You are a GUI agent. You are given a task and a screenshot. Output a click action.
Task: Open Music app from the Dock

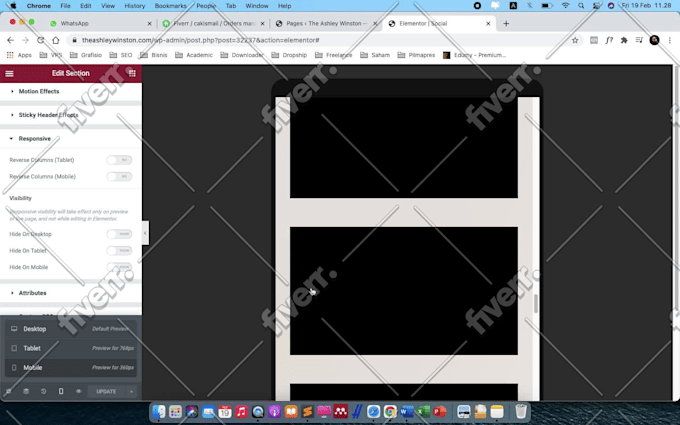point(241,412)
